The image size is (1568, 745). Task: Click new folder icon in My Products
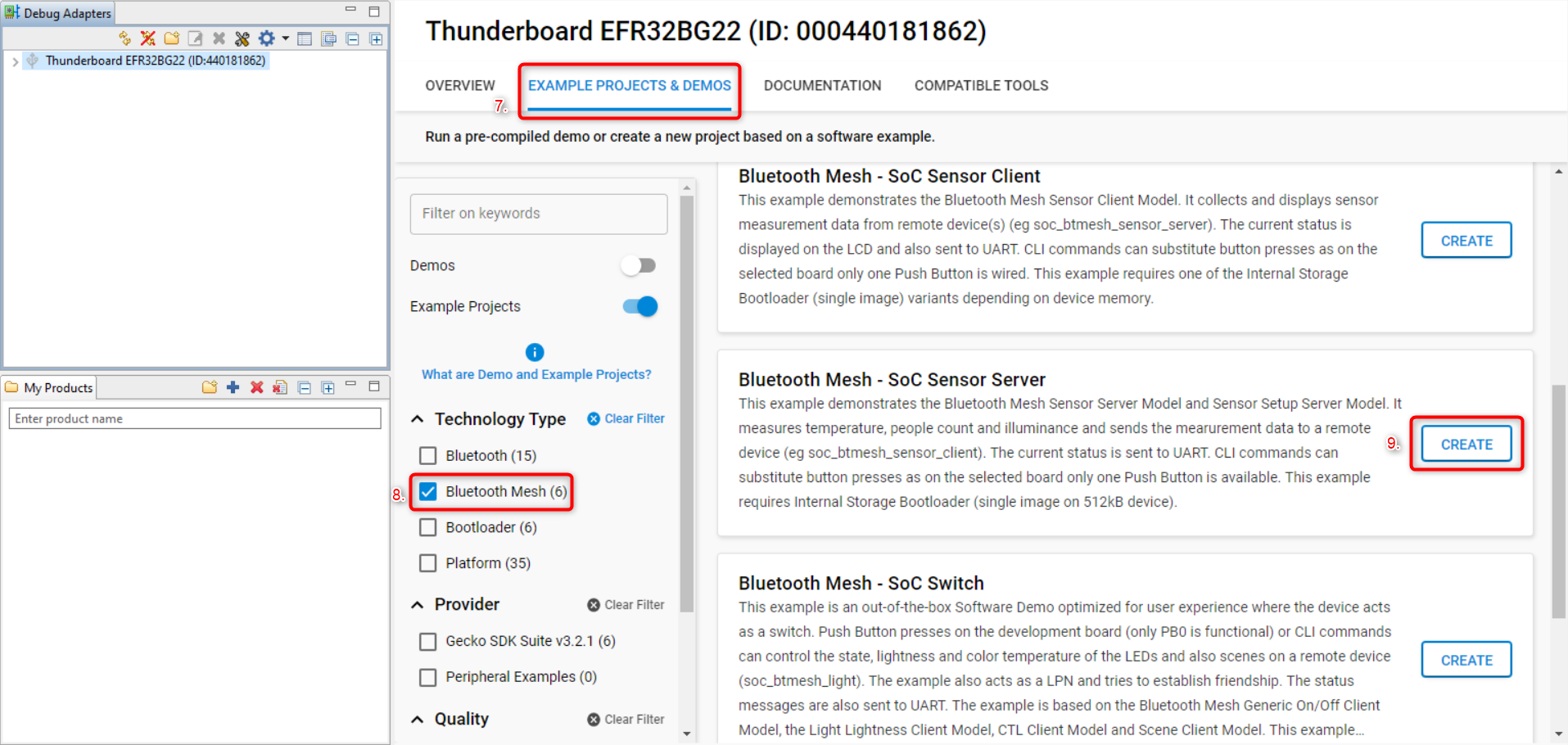(210, 387)
